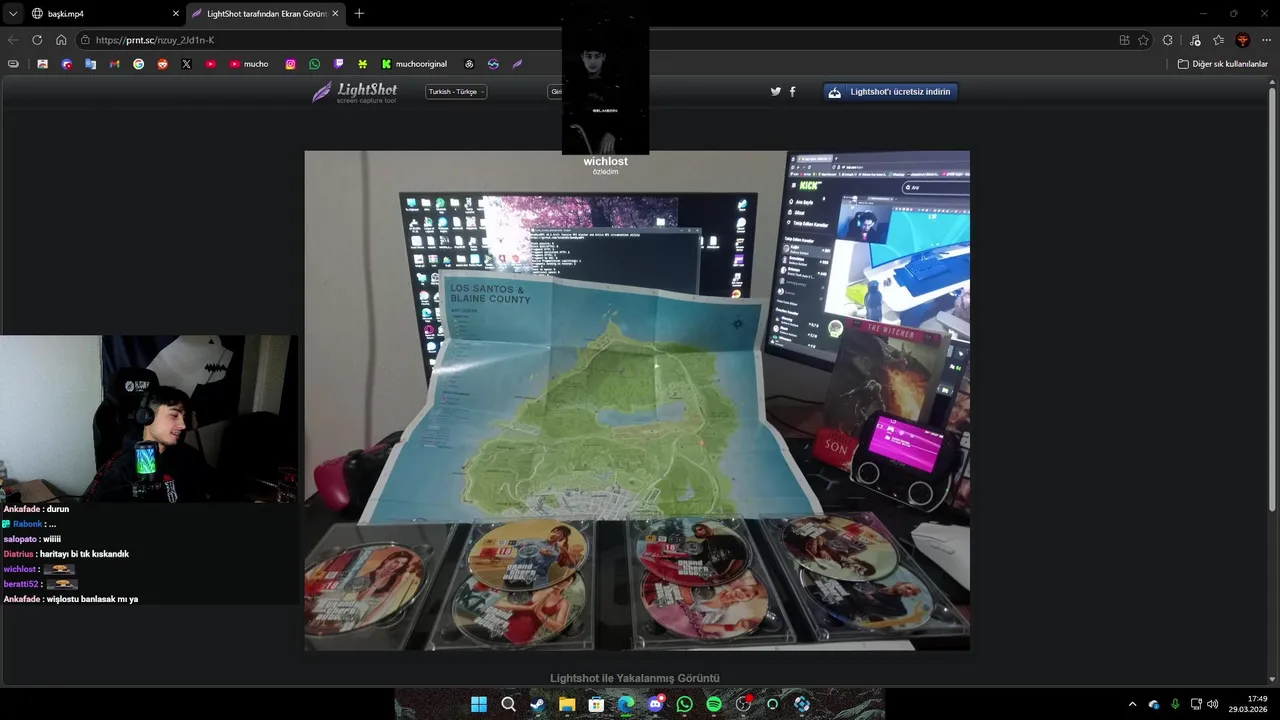Screen dimensions: 1280x720
Task: Click the Facebook icon in Lightshot header
Action: pyautogui.click(x=793, y=92)
